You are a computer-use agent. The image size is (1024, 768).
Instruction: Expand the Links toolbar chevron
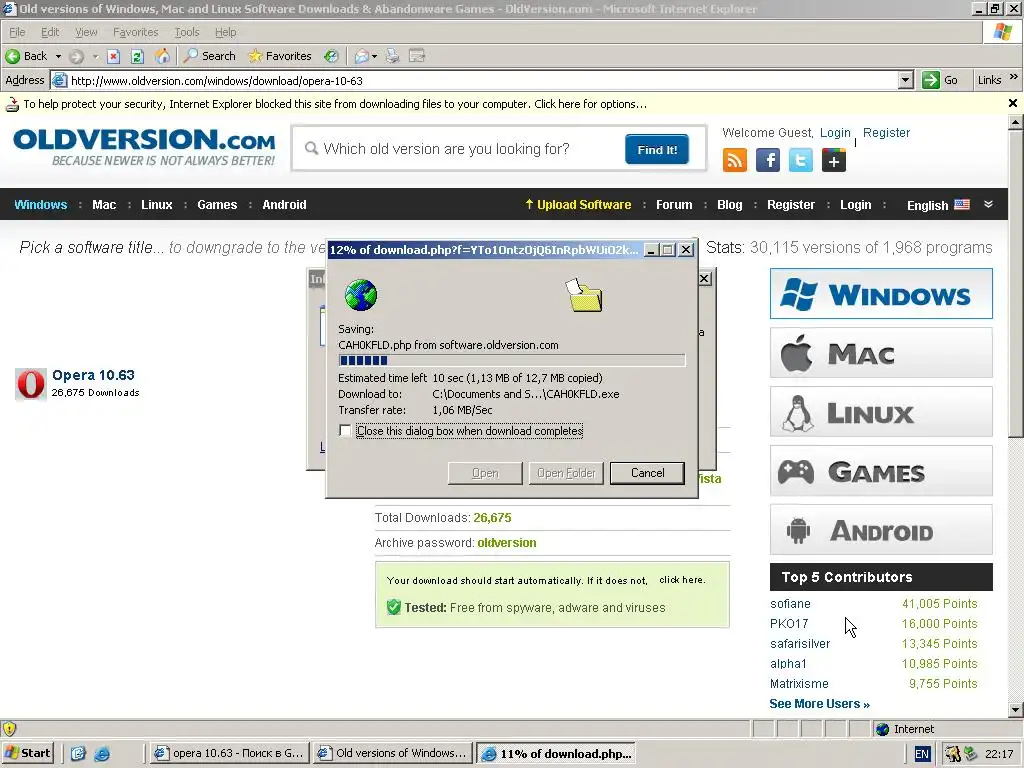(x=1014, y=77)
